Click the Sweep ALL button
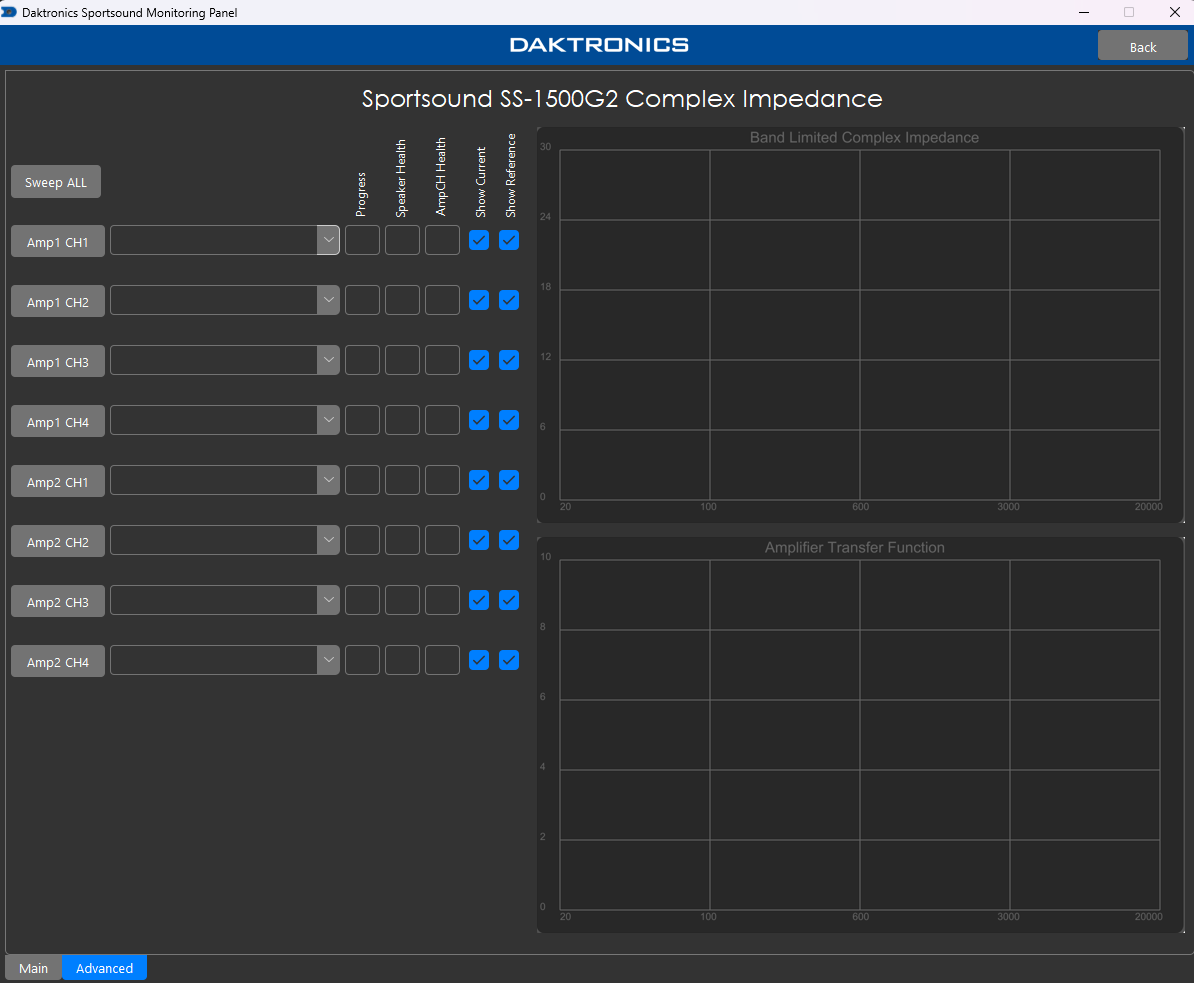Viewport: 1194px width, 983px height. (x=56, y=182)
